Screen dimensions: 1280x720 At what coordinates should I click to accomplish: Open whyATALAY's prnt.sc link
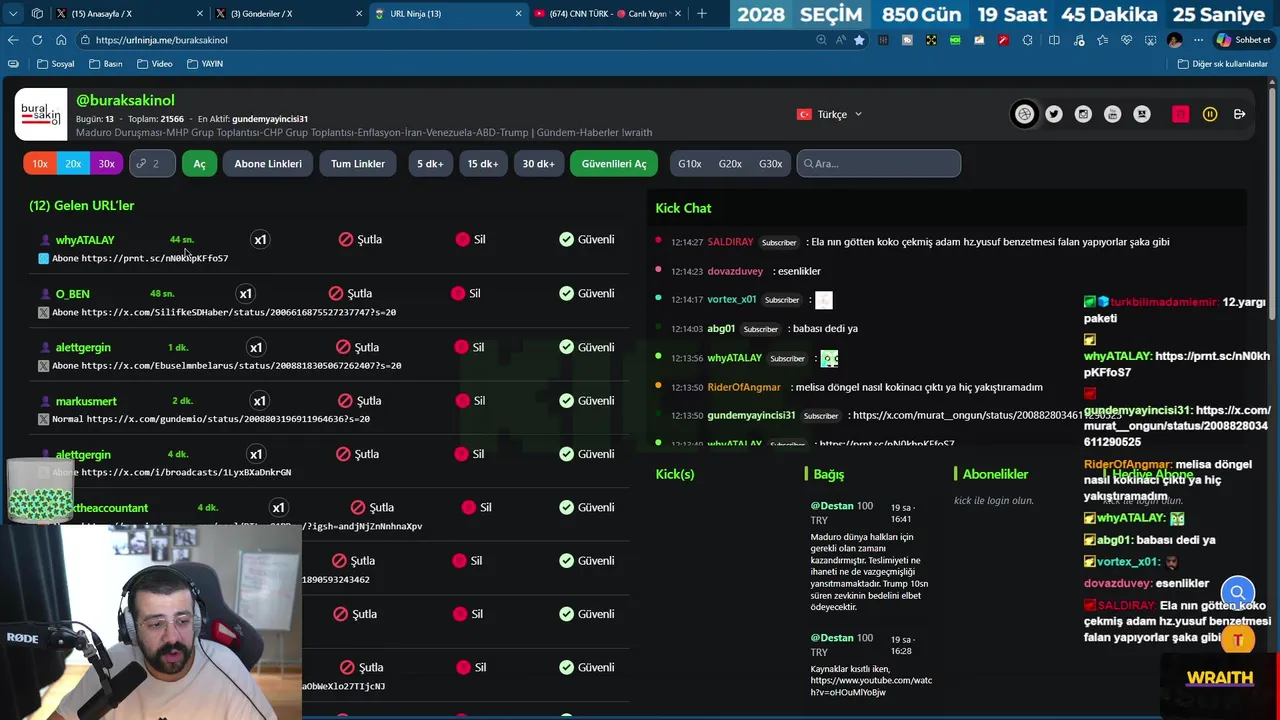(x=155, y=258)
